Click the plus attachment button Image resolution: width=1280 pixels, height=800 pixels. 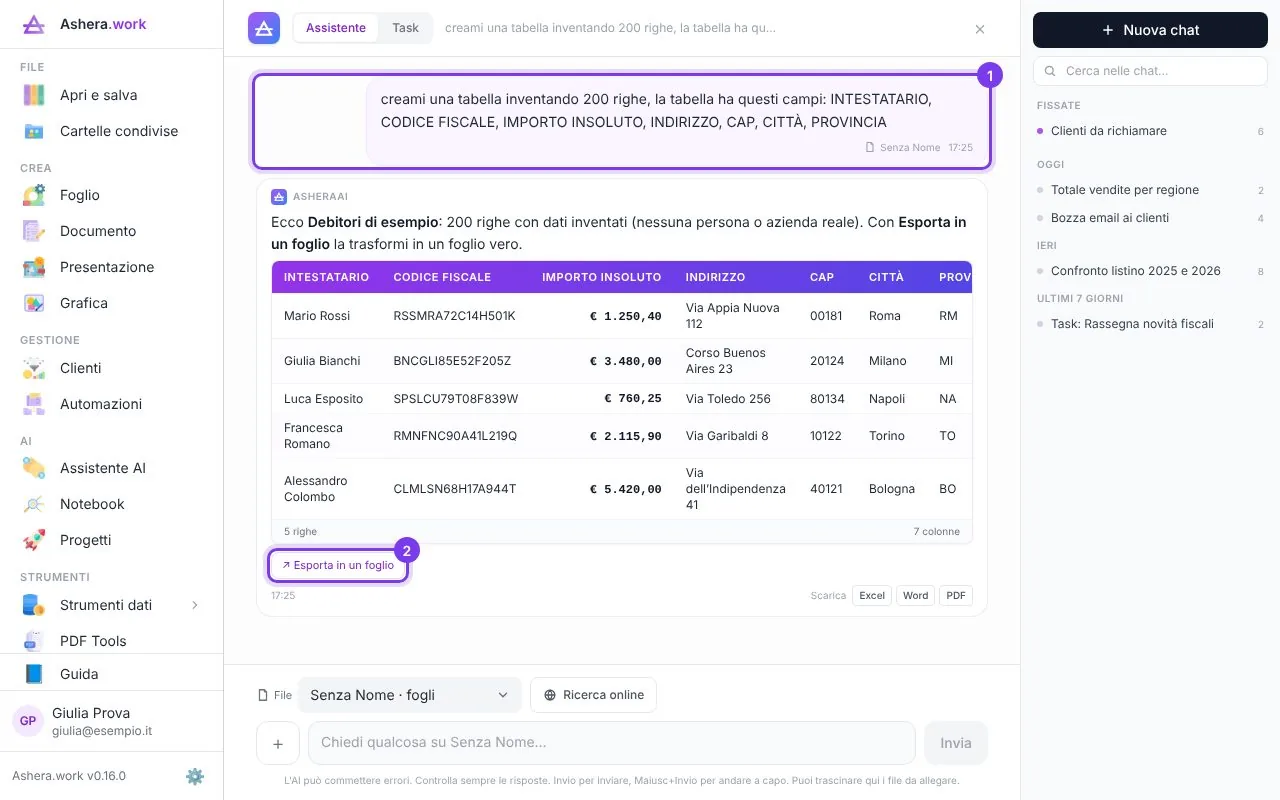278,743
